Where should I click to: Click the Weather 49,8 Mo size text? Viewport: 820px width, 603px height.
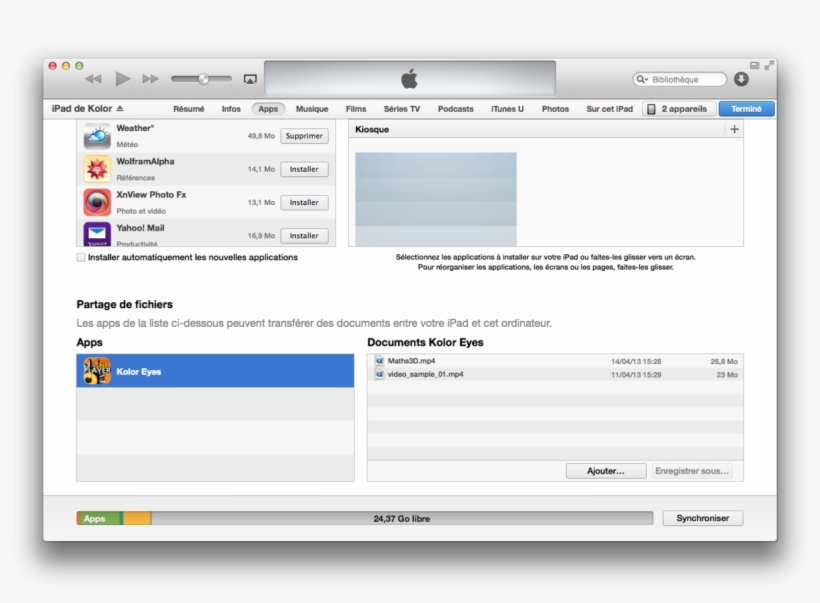(261, 136)
